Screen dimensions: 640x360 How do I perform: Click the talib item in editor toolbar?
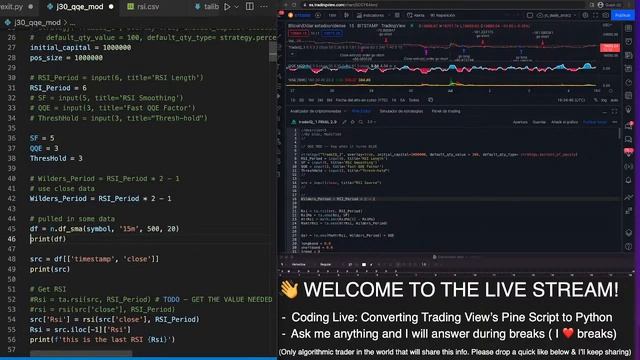pyautogui.click(x=207, y=7)
